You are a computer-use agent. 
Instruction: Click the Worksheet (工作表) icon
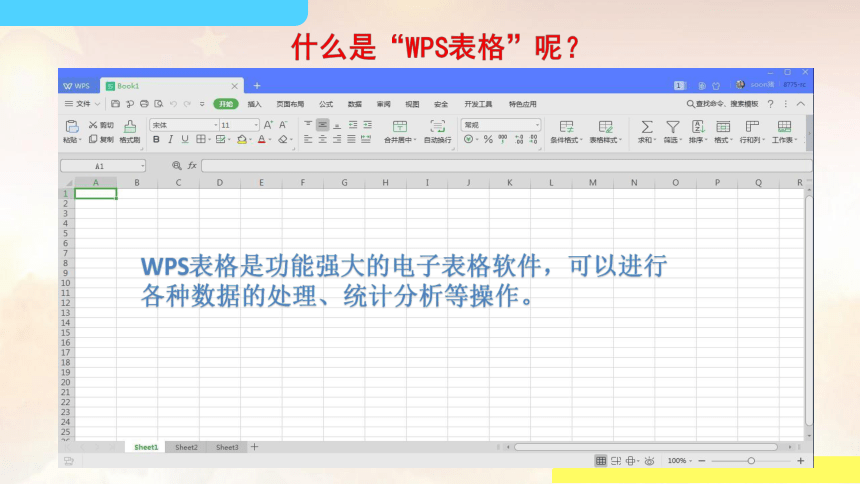[784, 127]
